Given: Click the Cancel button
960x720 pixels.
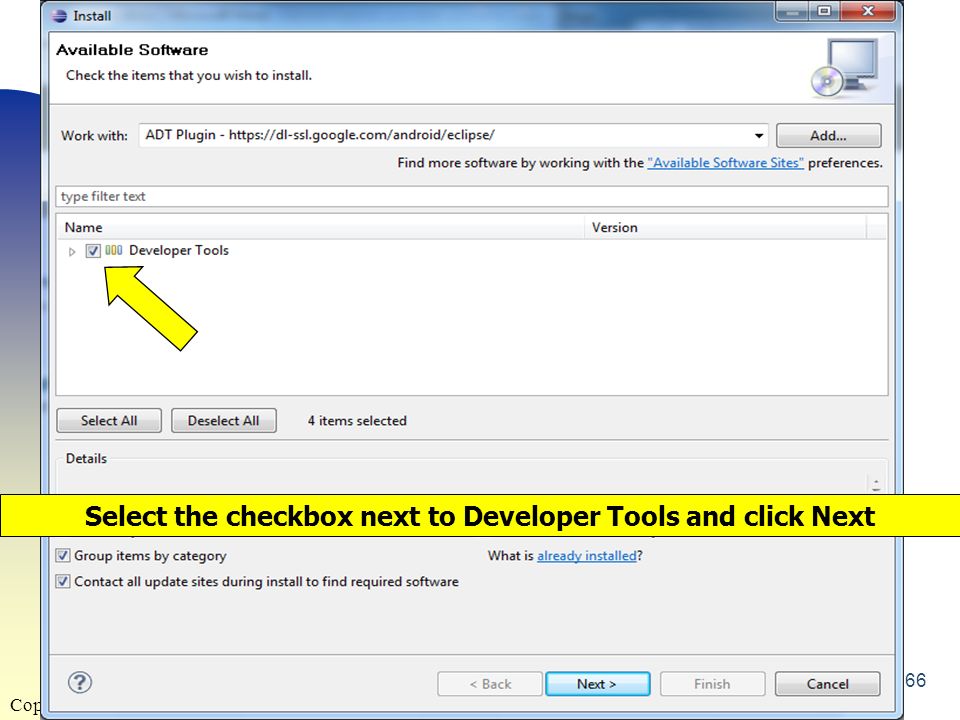Looking at the screenshot, I should pyautogui.click(x=828, y=684).
